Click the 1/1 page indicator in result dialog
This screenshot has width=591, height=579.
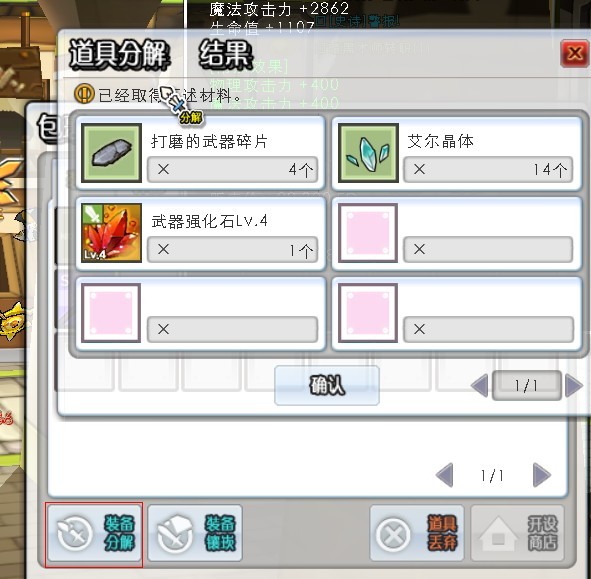pos(527,385)
